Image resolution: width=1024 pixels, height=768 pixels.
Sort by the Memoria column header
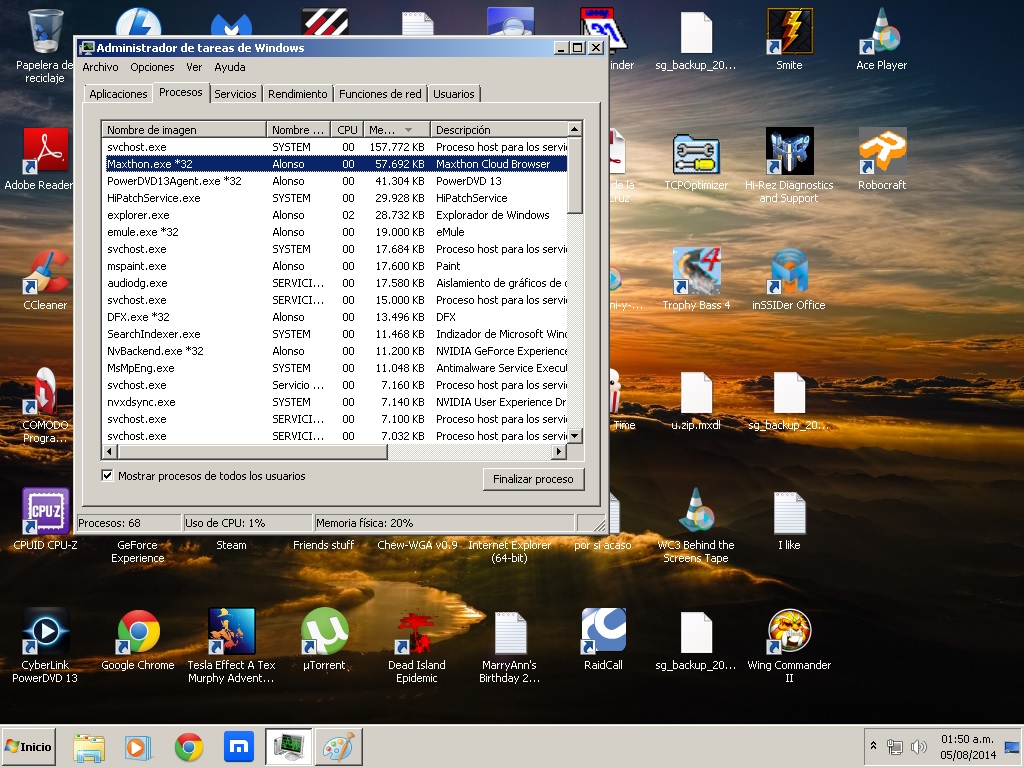[397, 129]
